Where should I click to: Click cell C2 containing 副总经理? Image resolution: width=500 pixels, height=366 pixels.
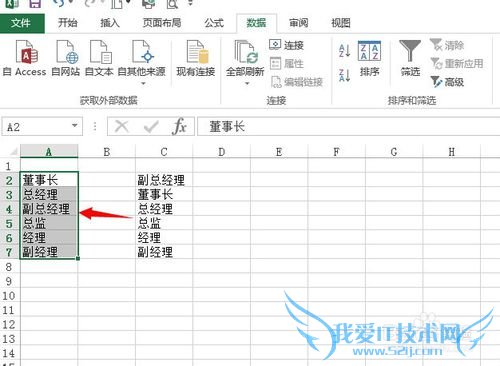164,180
